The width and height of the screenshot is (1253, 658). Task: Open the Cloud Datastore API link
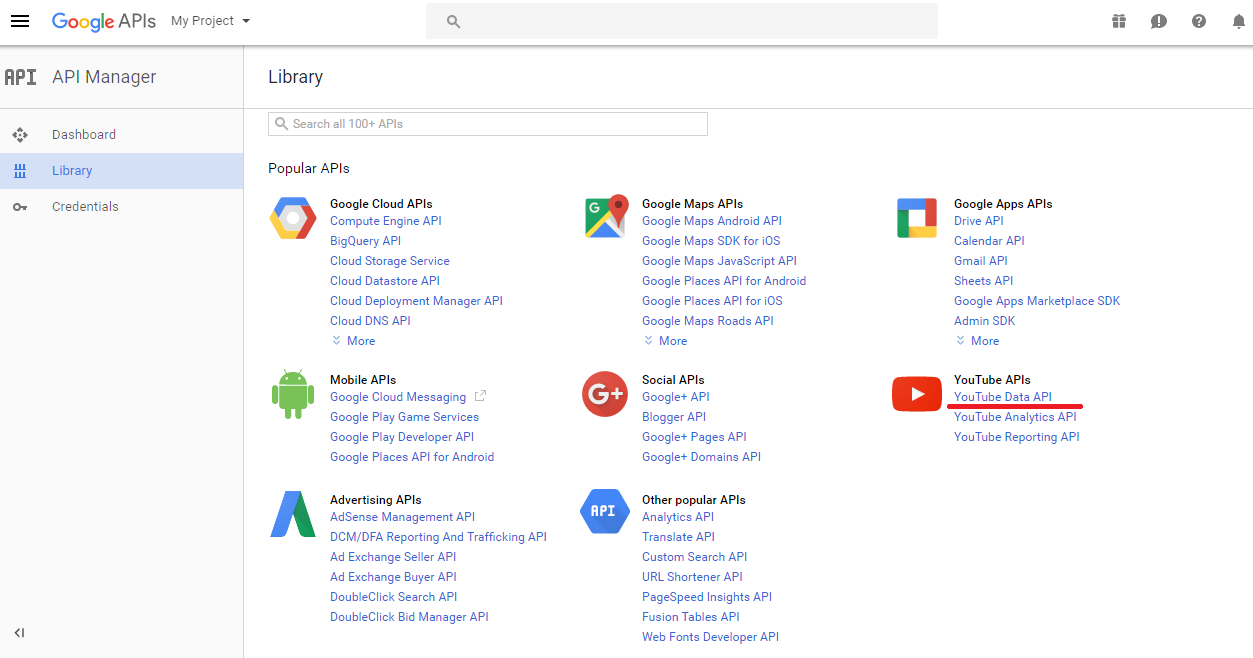click(385, 281)
